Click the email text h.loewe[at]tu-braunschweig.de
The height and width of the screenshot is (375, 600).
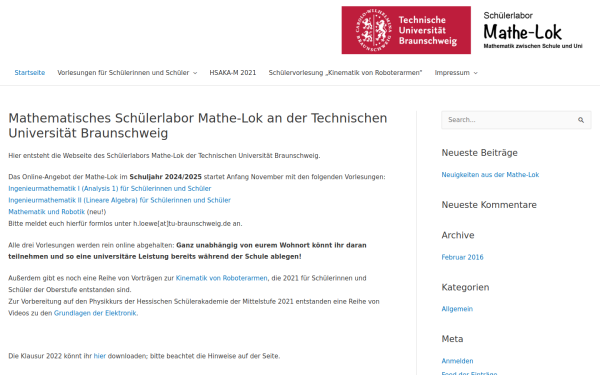pyautogui.click(x=182, y=223)
